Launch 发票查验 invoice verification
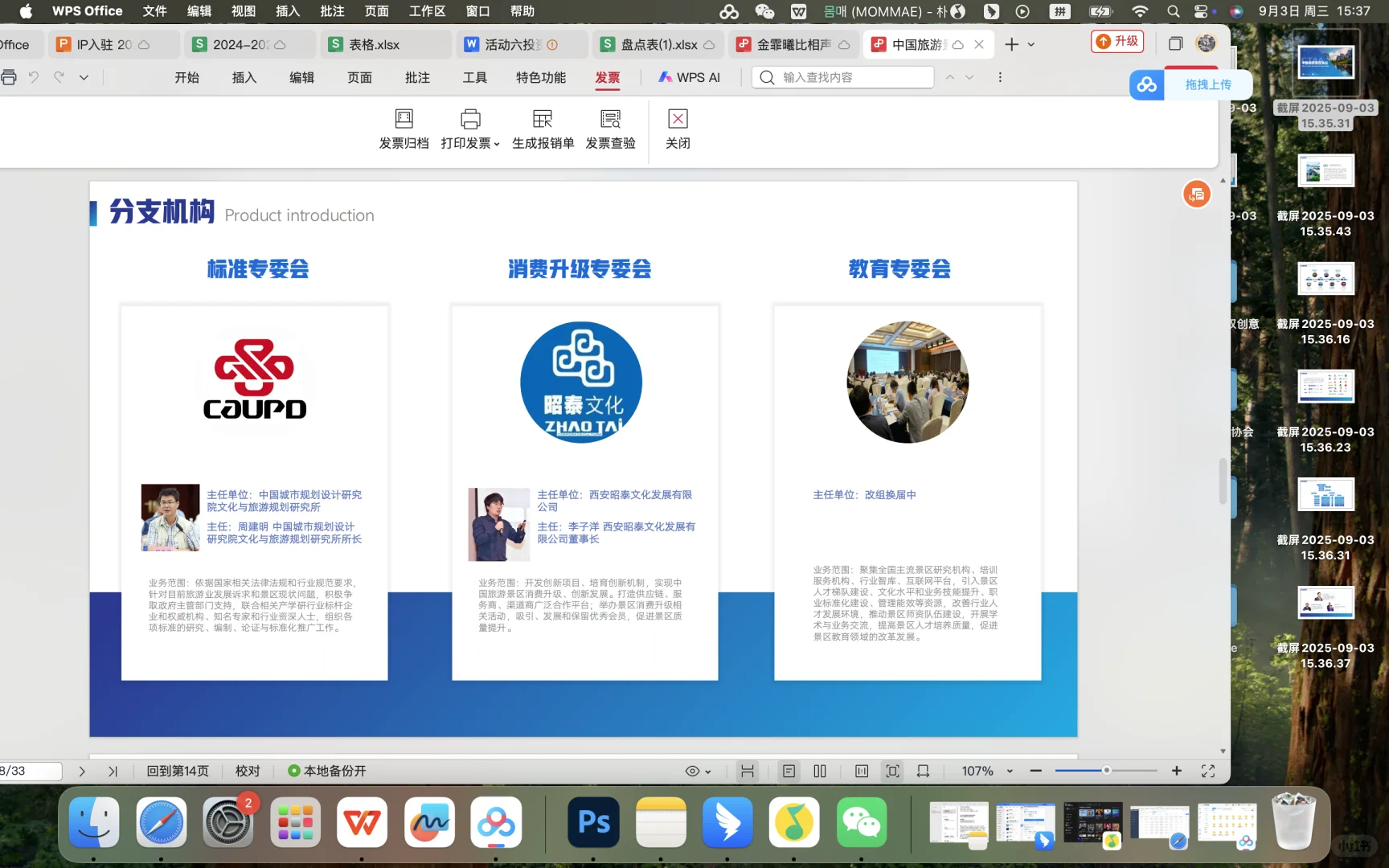The width and height of the screenshot is (1389, 868). pyautogui.click(x=610, y=129)
